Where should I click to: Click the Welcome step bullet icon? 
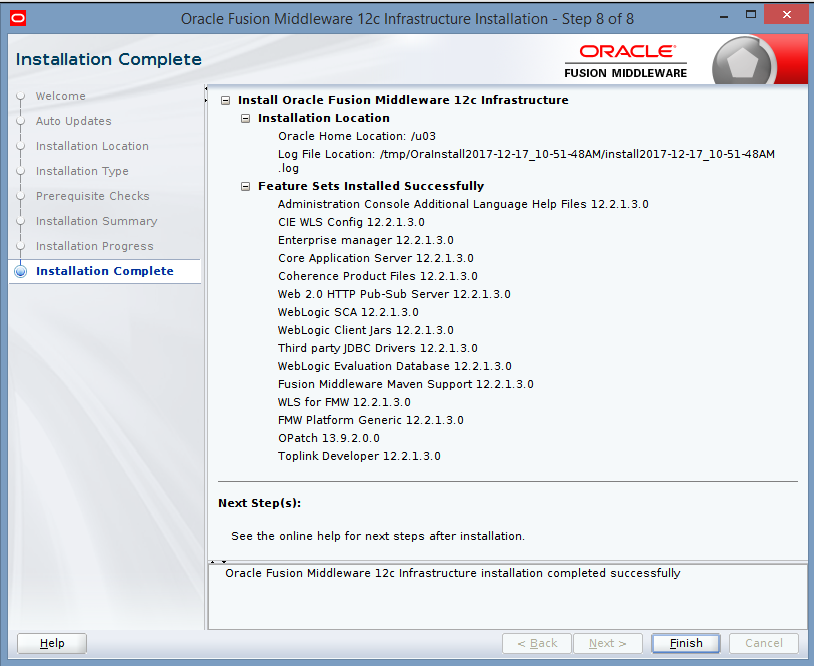pos(21,96)
